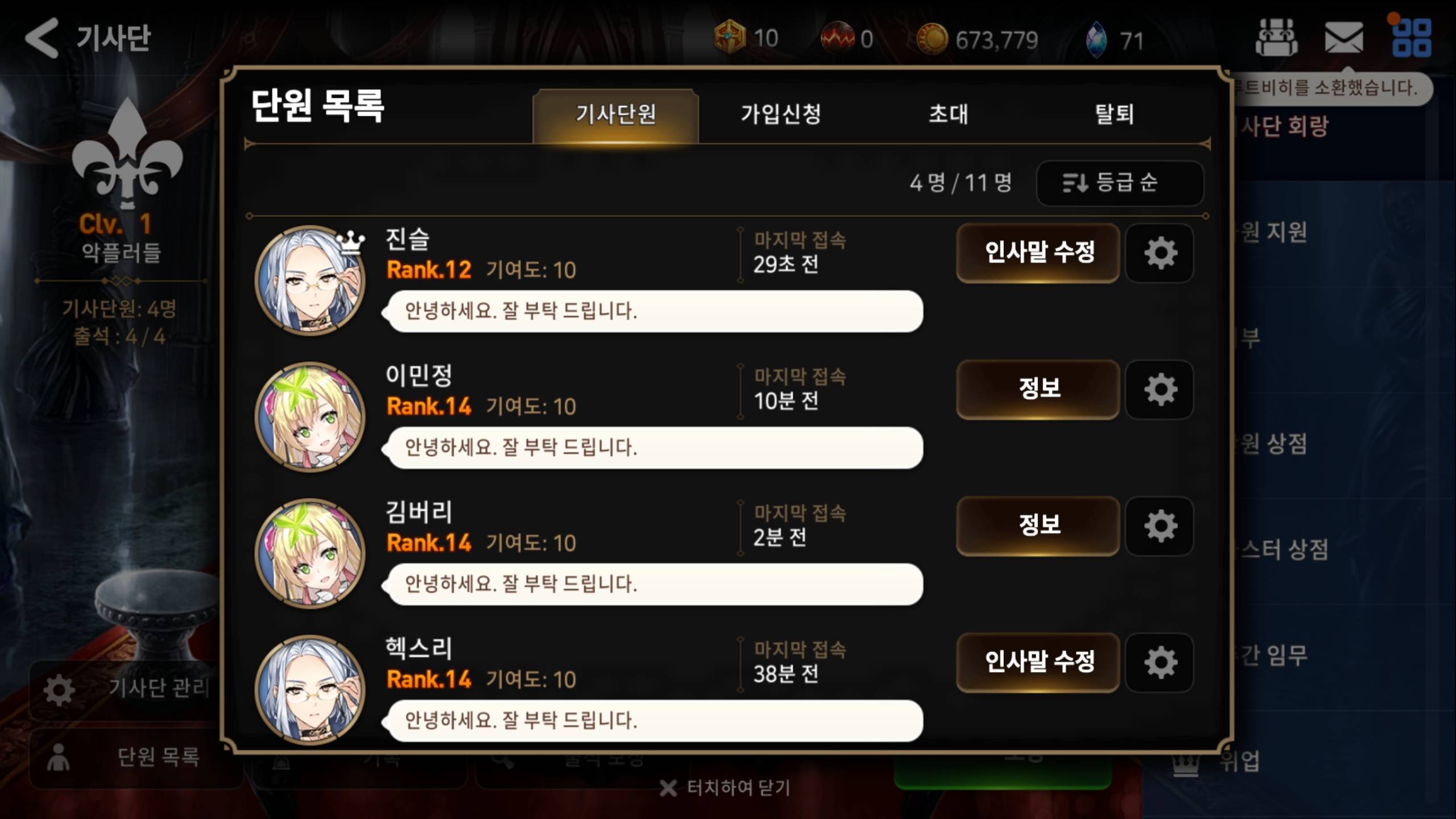Select the 탈퇴 tab
This screenshot has width=1456, height=819.
[1115, 114]
